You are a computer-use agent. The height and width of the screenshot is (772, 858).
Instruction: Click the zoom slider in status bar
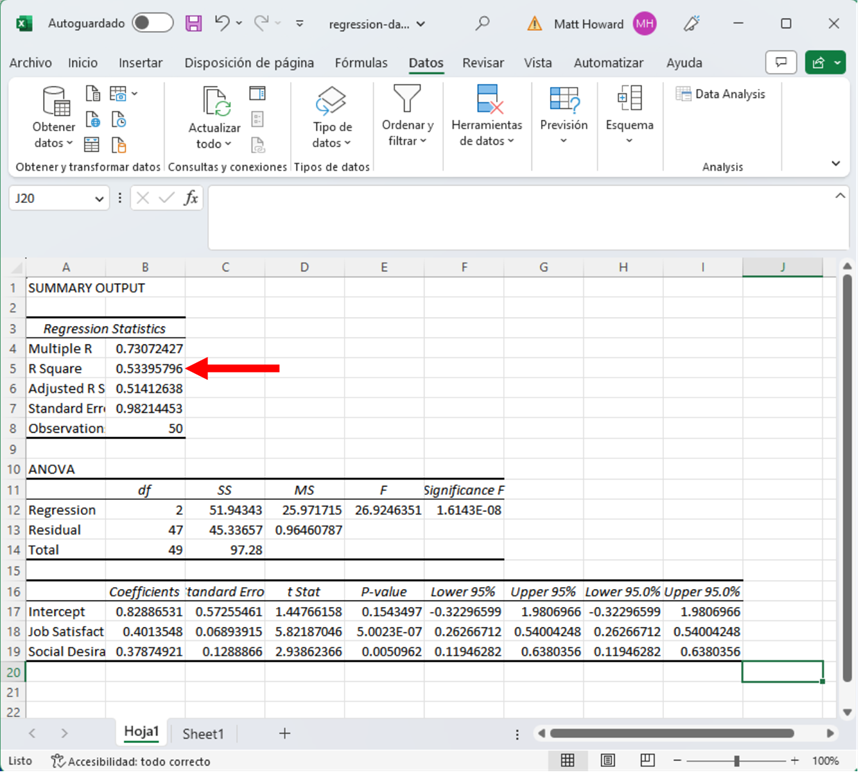click(736, 761)
